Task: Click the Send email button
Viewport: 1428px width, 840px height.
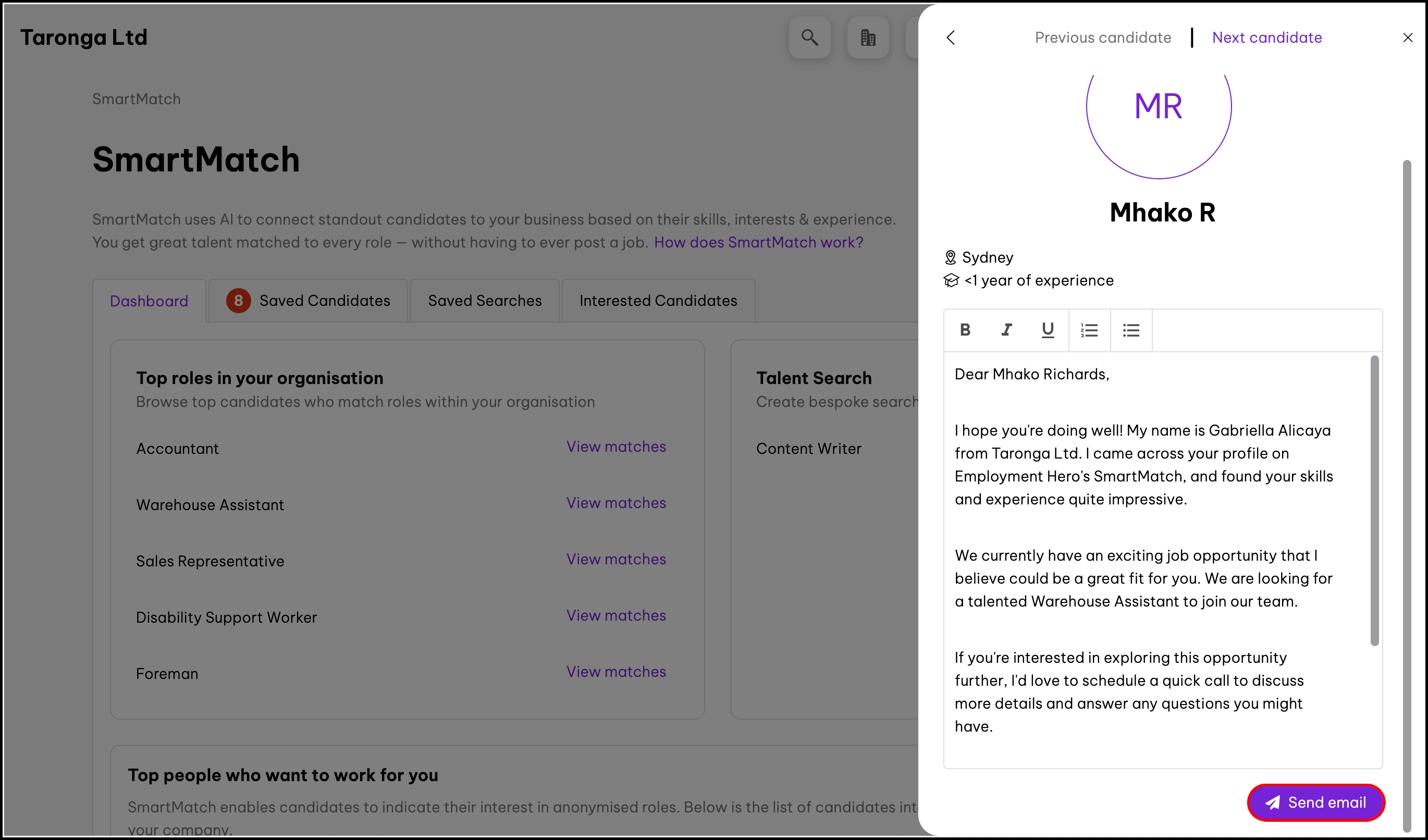Action: [x=1316, y=802]
